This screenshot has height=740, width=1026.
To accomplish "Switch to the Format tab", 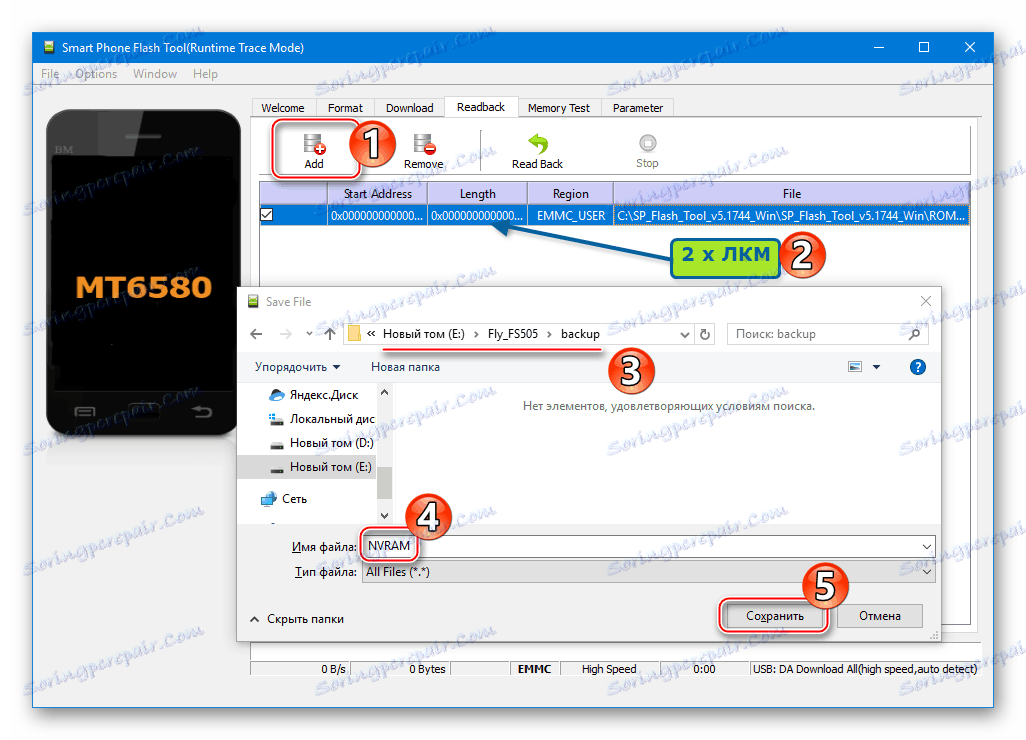I will (x=345, y=108).
